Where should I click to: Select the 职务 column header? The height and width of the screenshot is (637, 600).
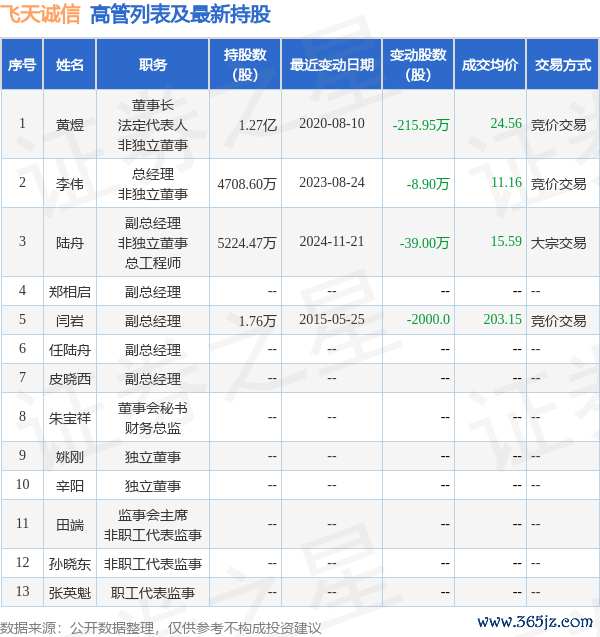click(x=153, y=64)
